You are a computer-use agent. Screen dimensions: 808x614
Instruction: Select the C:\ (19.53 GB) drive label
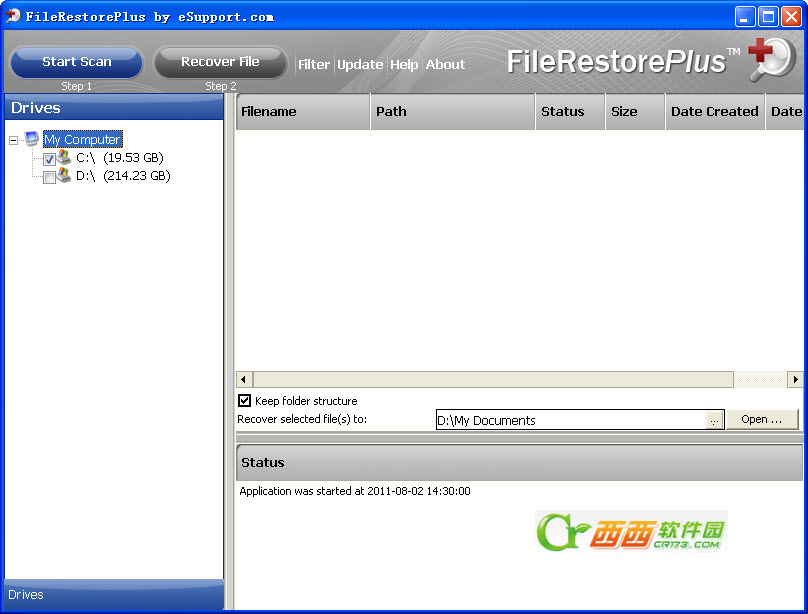120,158
